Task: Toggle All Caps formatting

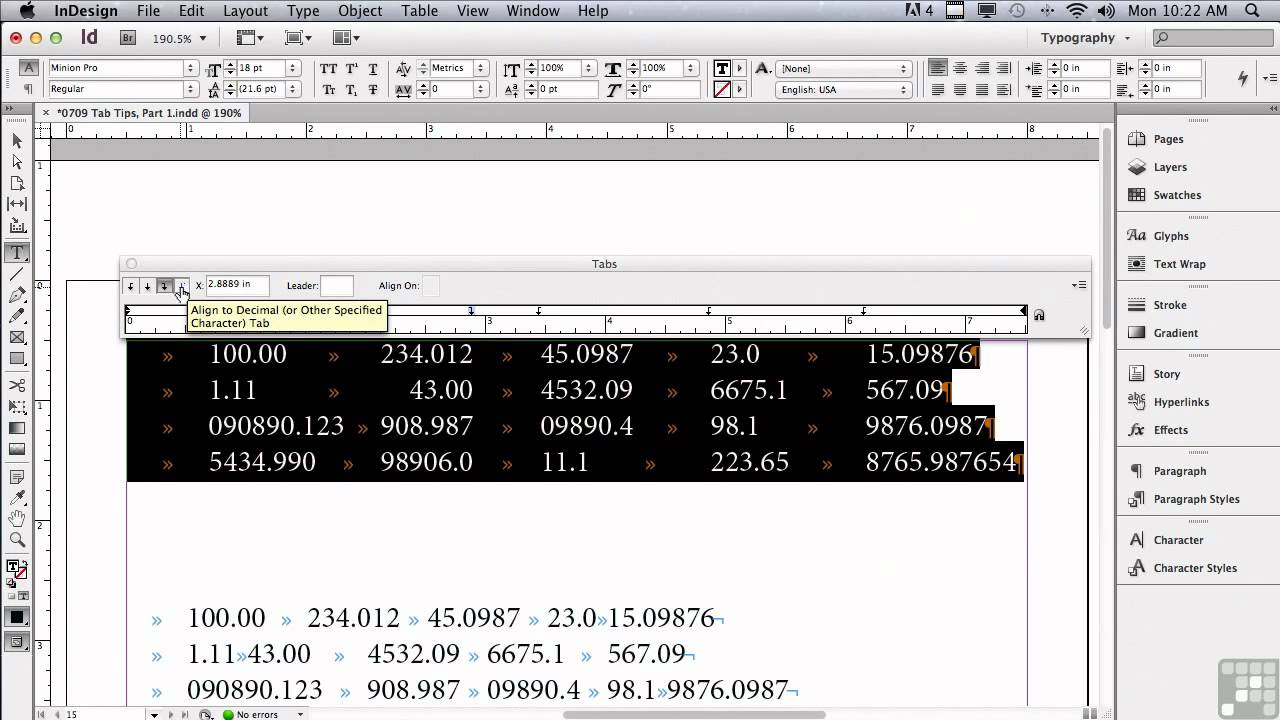Action: 328,68
